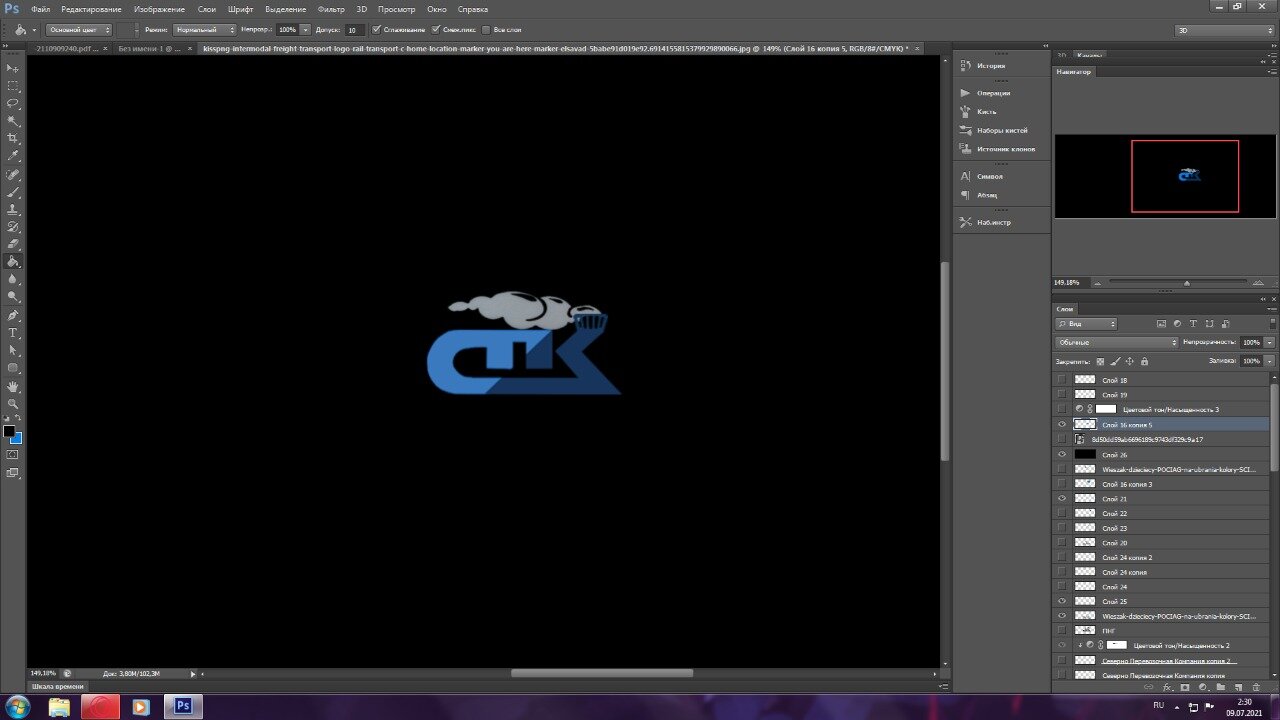The height and width of the screenshot is (720, 1280).
Task: Show layer Слой 18
Action: click(1062, 380)
